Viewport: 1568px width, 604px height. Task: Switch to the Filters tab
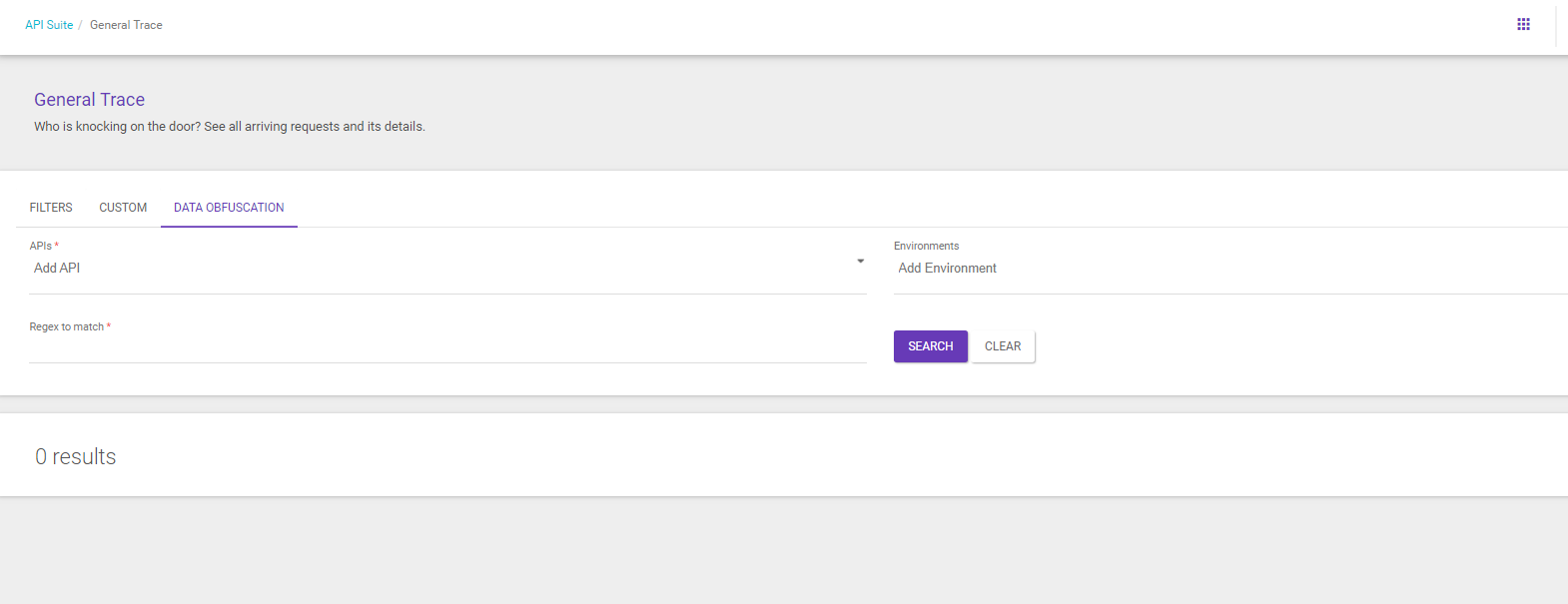[51, 208]
